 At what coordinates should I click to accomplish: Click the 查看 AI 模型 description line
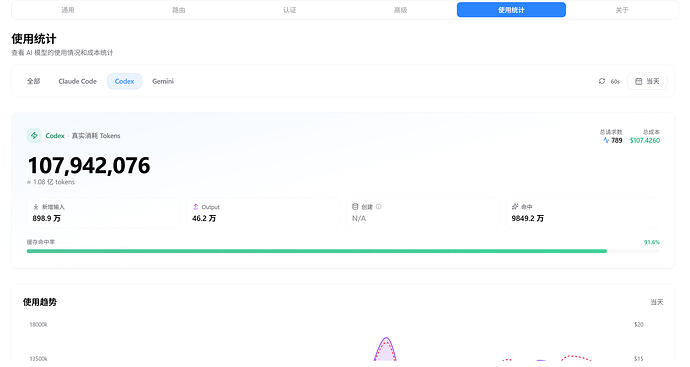(x=62, y=52)
